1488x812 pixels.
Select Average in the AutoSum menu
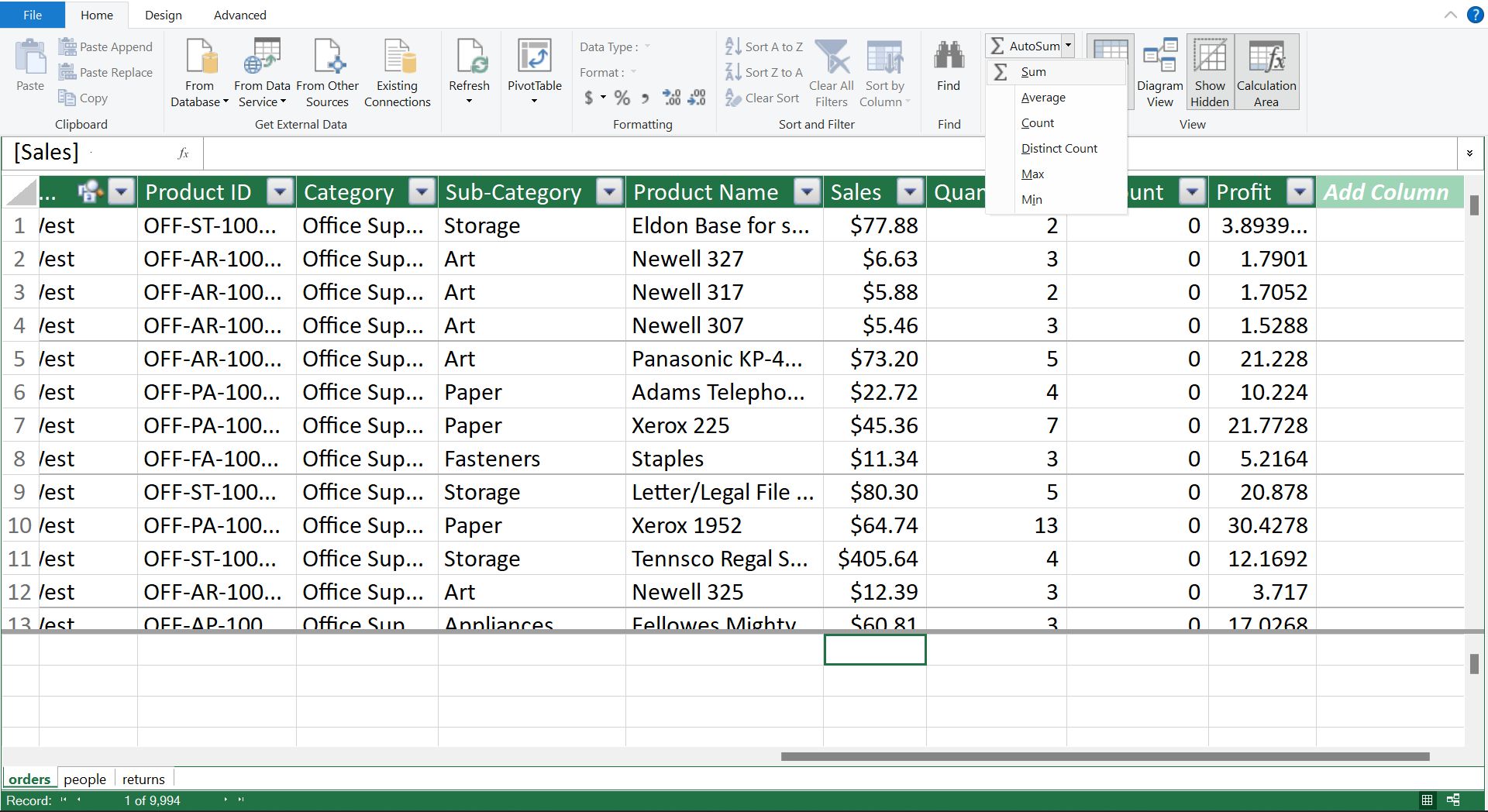tap(1043, 97)
